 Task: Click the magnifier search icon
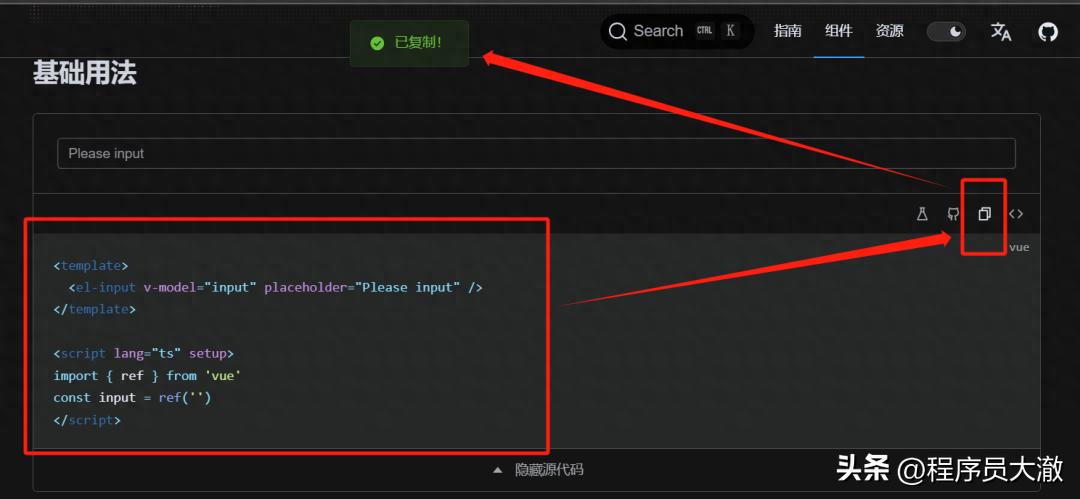(x=618, y=31)
